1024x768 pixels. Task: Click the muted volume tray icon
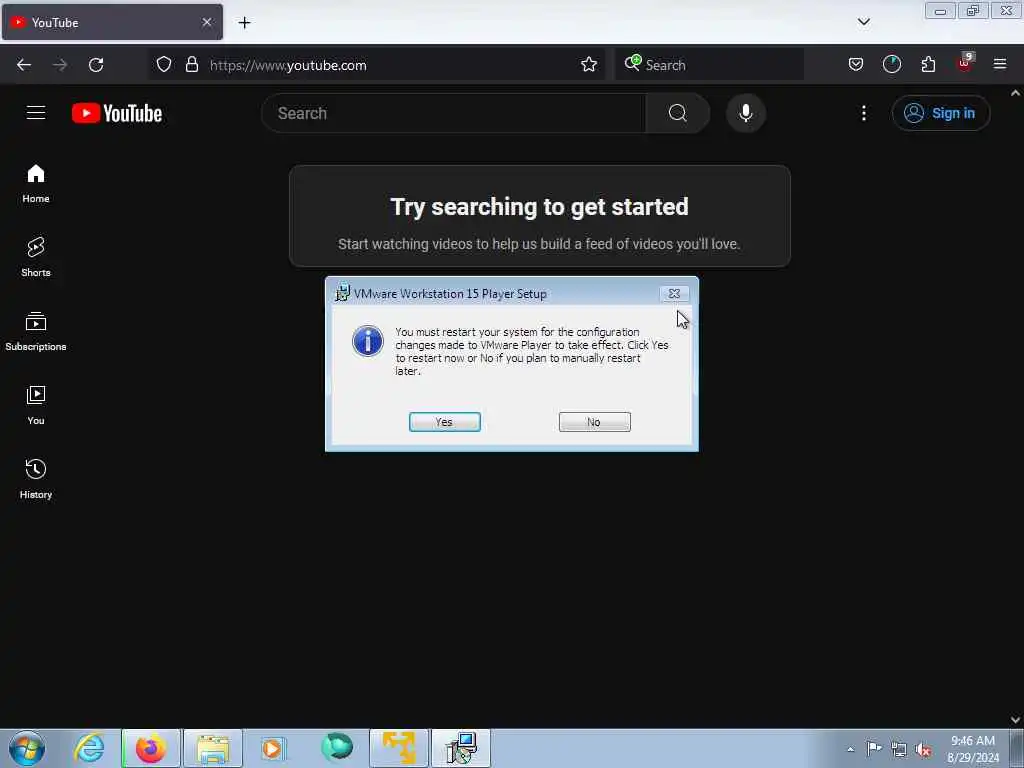(923, 750)
